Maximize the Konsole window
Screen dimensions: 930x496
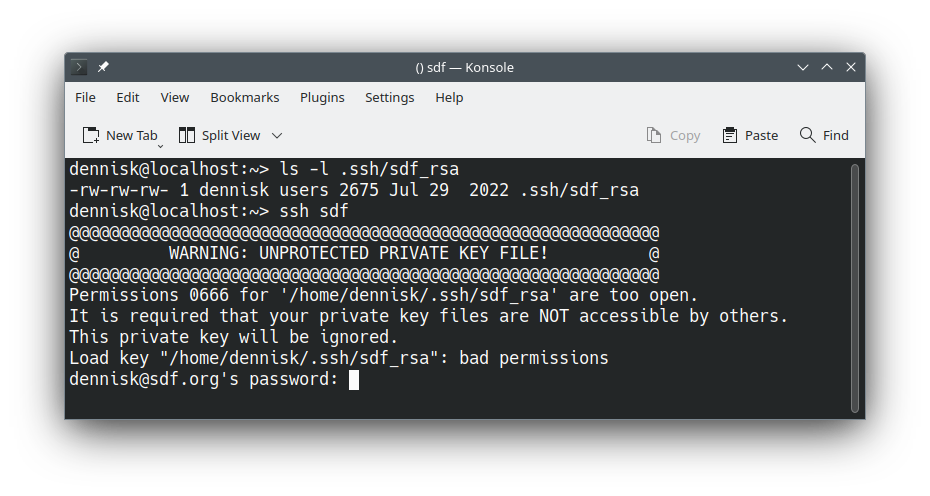point(827,67)
